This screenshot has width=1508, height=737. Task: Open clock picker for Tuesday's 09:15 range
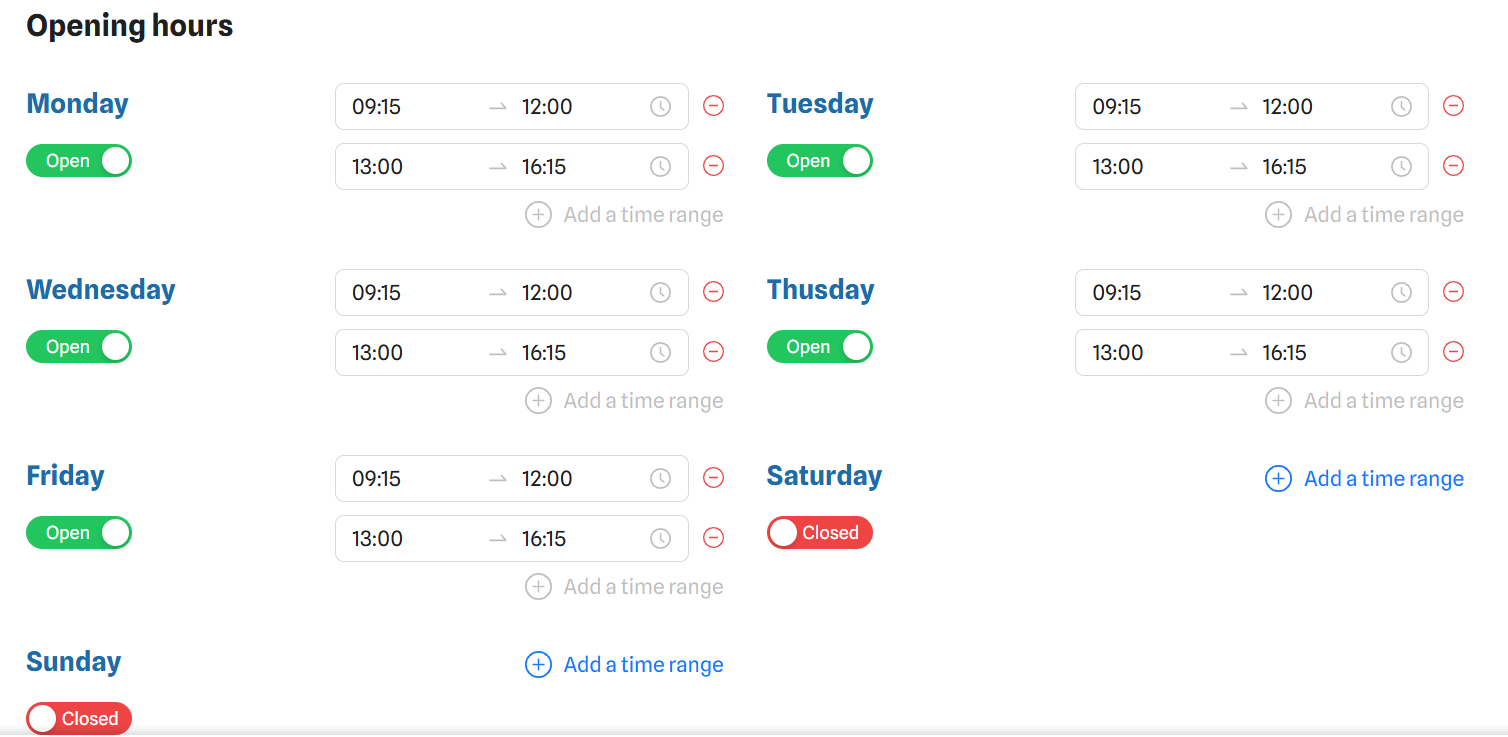pos(1401,106)
